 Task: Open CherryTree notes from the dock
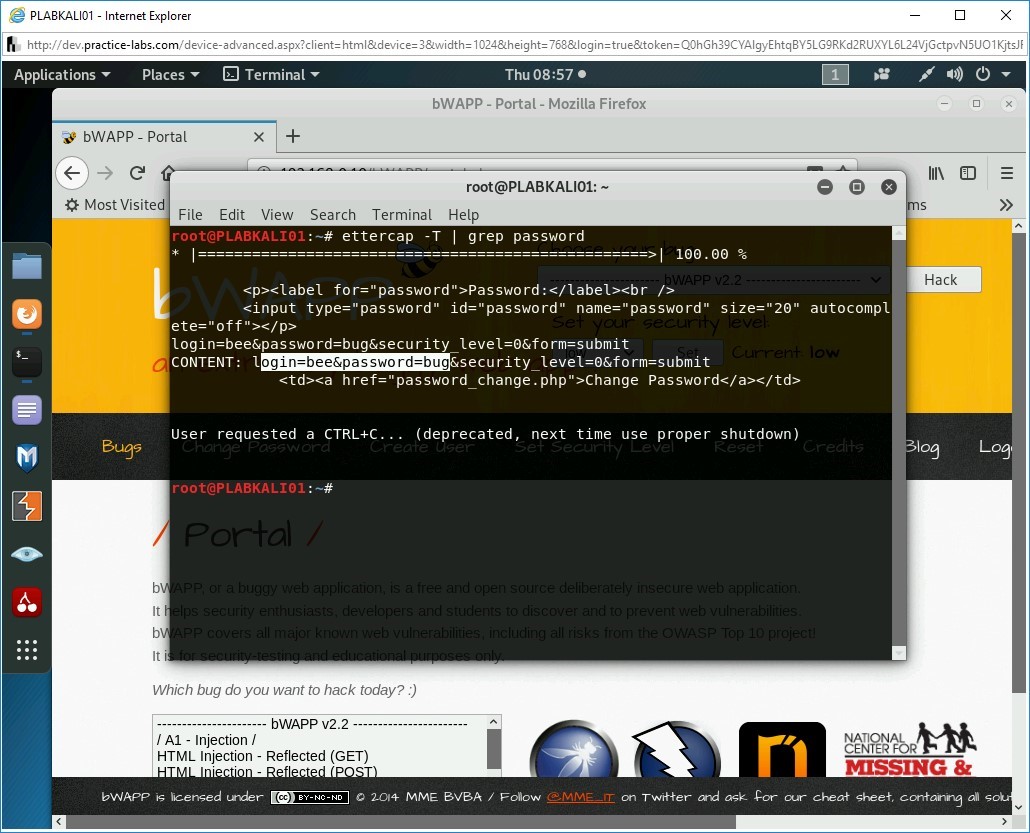(x=27, y=602)
